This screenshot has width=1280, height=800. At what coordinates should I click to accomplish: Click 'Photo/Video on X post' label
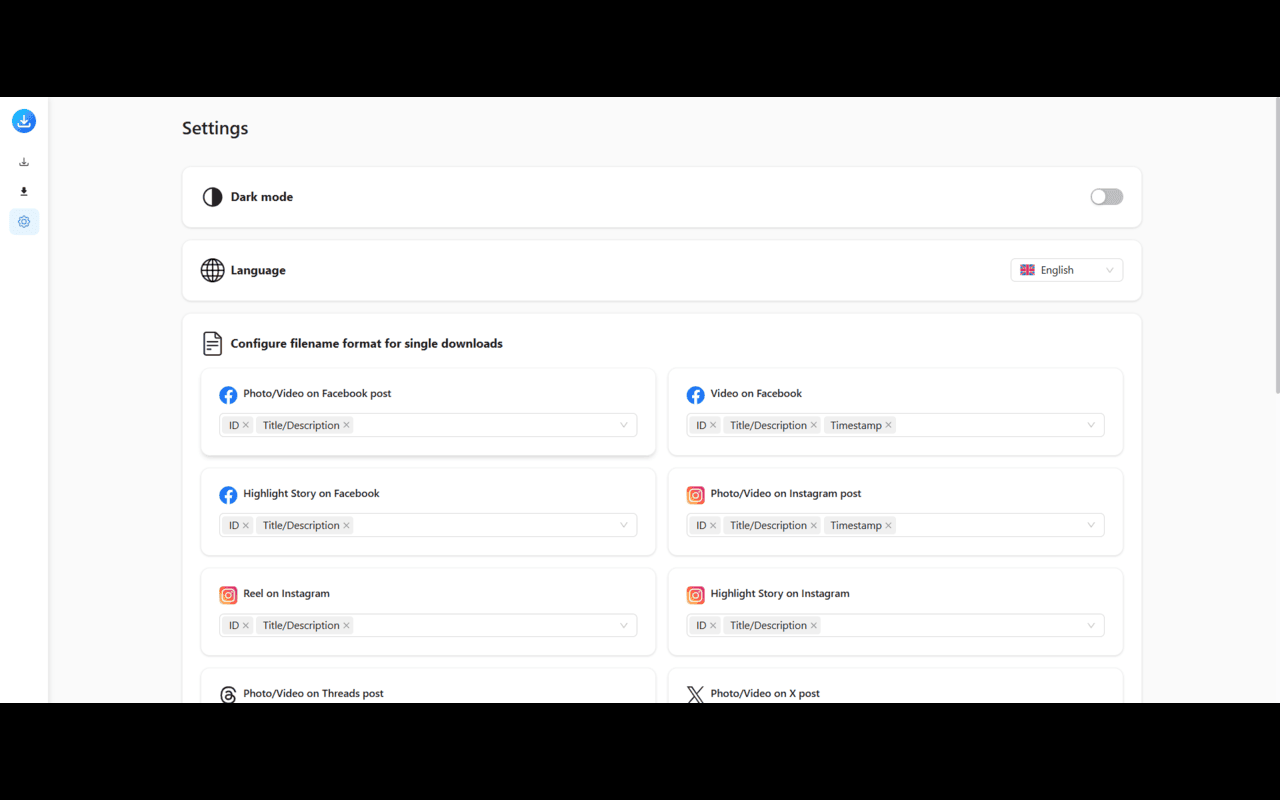(765, 693)
